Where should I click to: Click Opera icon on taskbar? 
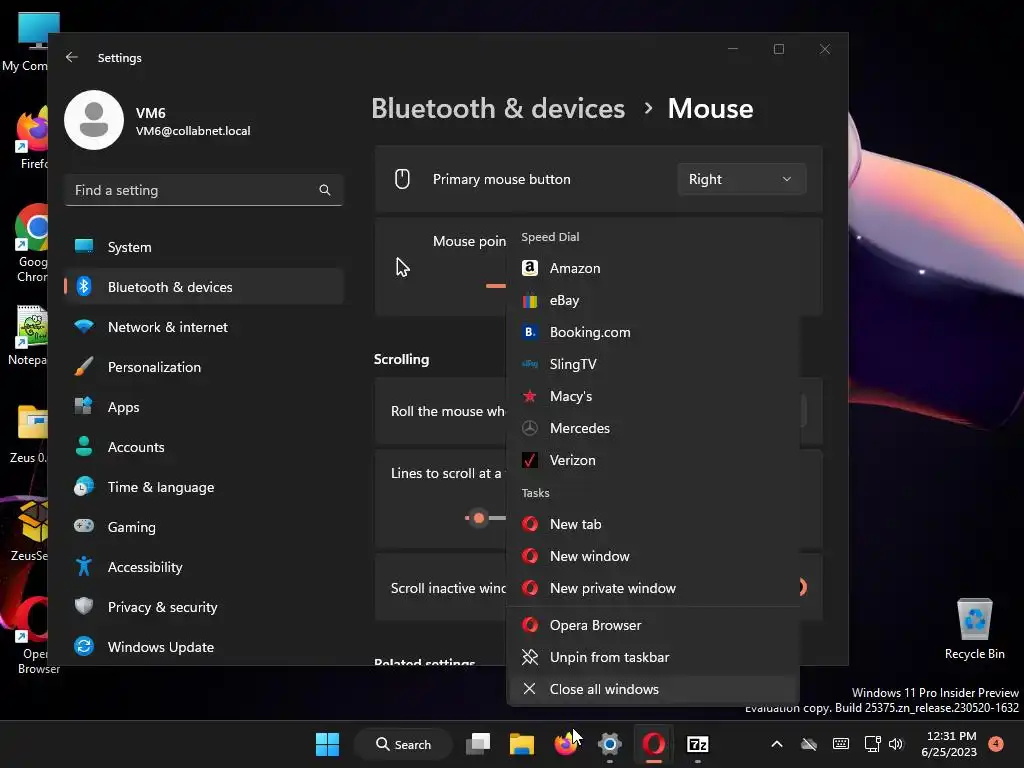[x=654, y=744]
